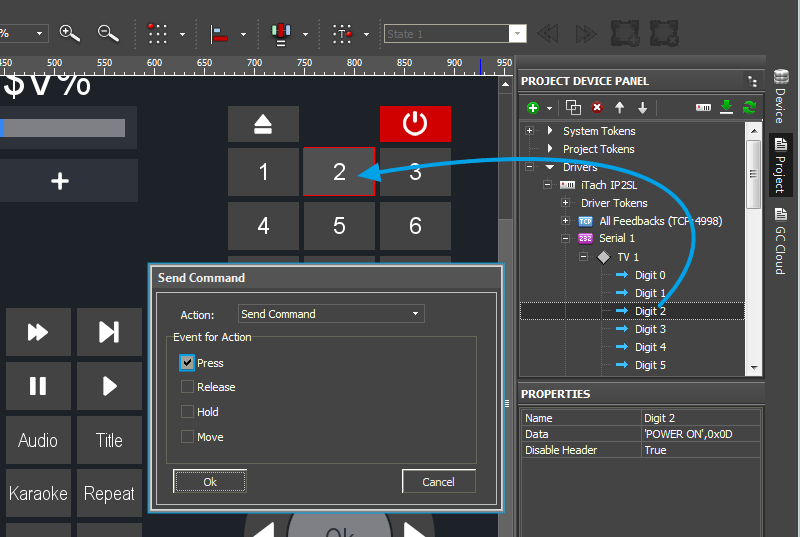
Task: Collapse the Serial 1 tree node
Action: click(x=566, y=239)
